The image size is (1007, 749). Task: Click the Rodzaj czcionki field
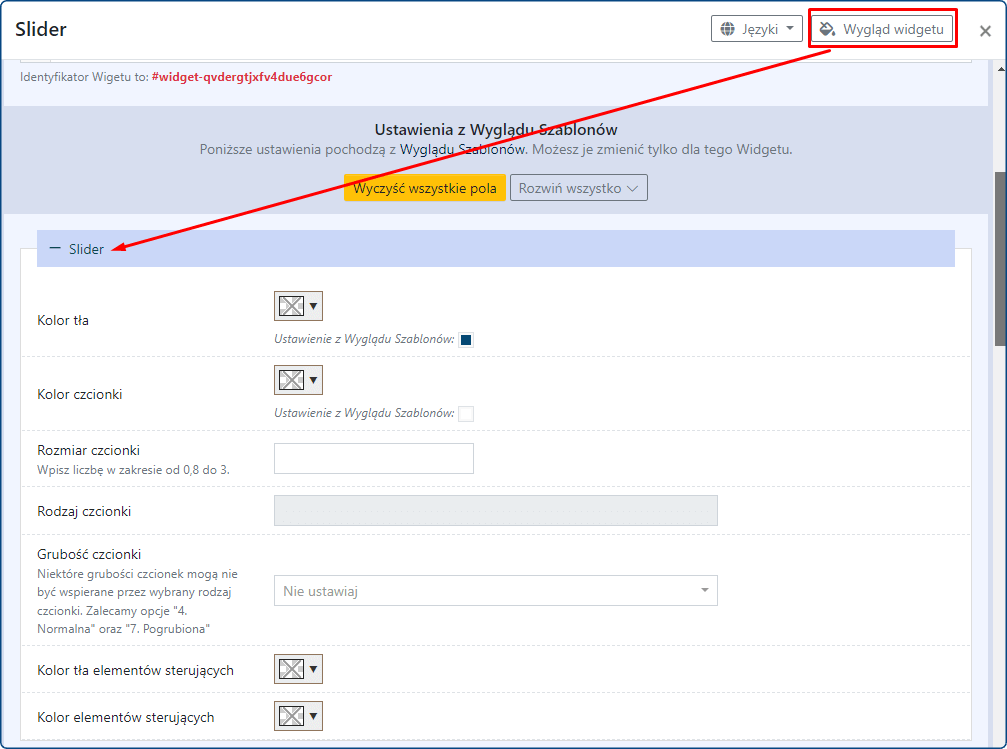495,510
